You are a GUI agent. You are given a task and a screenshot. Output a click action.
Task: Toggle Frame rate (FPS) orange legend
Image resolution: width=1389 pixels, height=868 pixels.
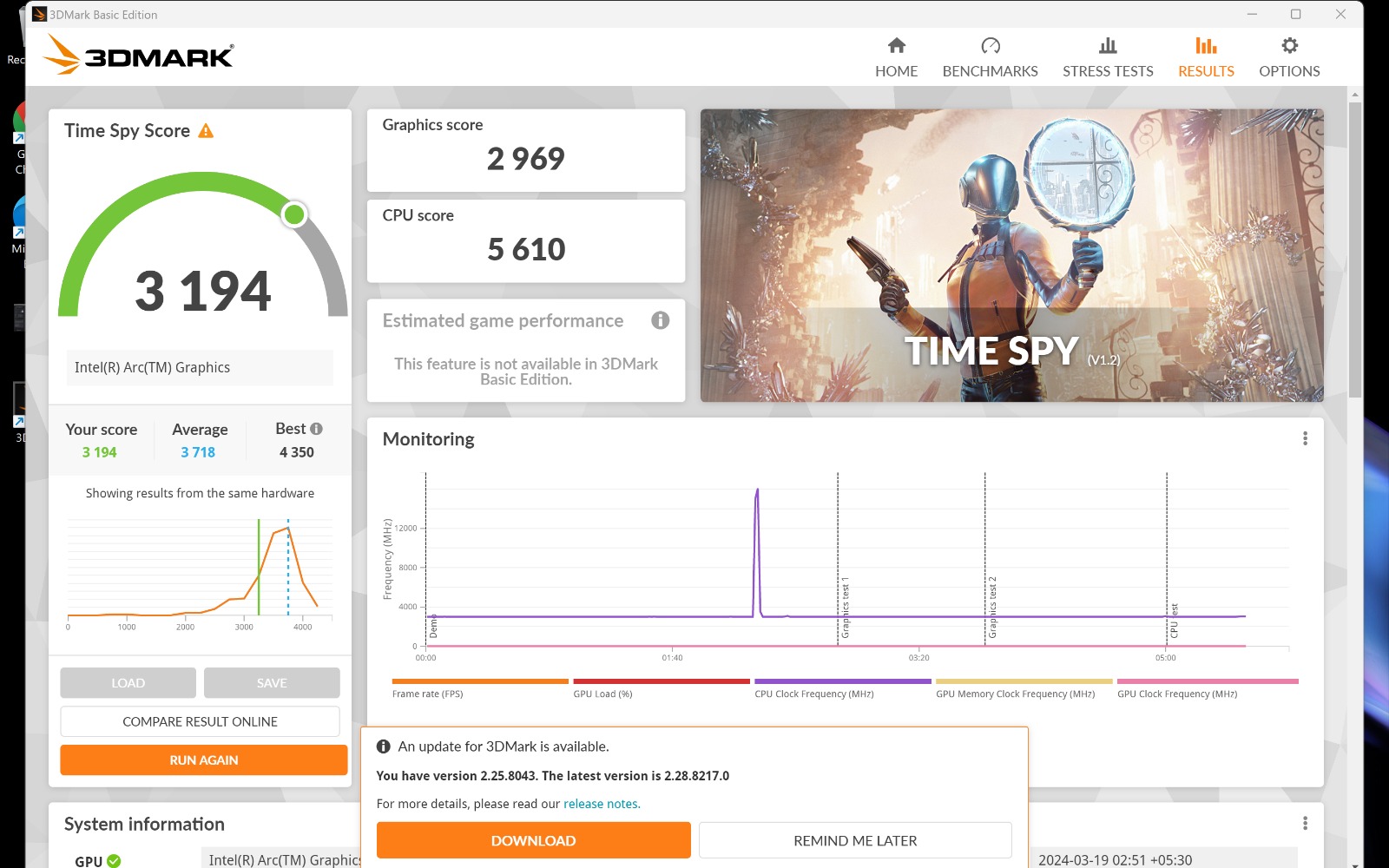[x=479, y=687]
